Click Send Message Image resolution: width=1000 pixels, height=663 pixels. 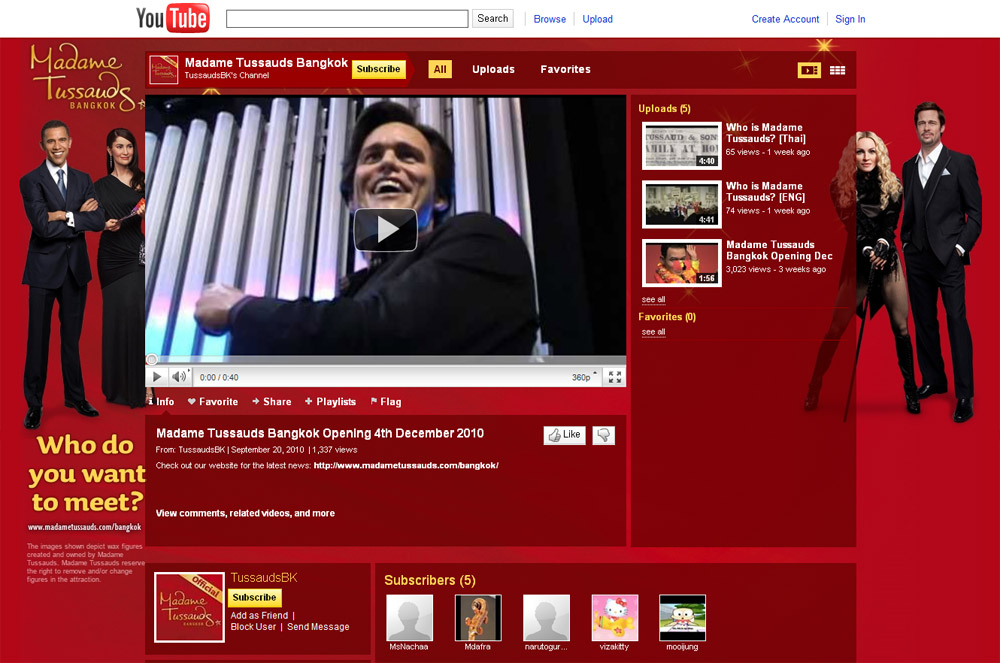tap(318, 627)
